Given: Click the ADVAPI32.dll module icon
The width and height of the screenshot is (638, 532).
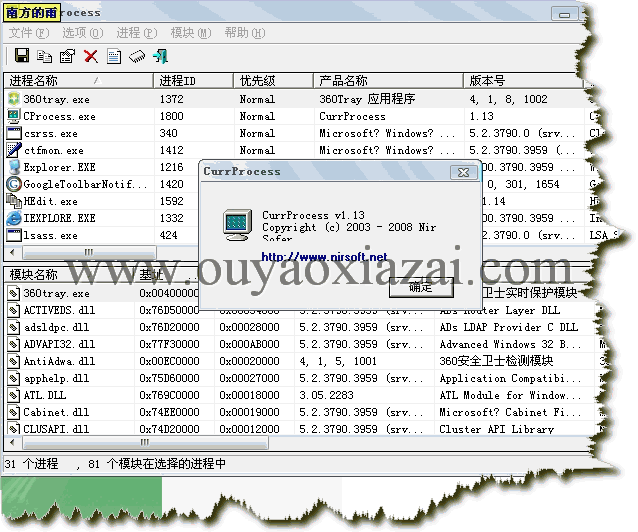Looking at the screenshot, I should tap(14, 344).
